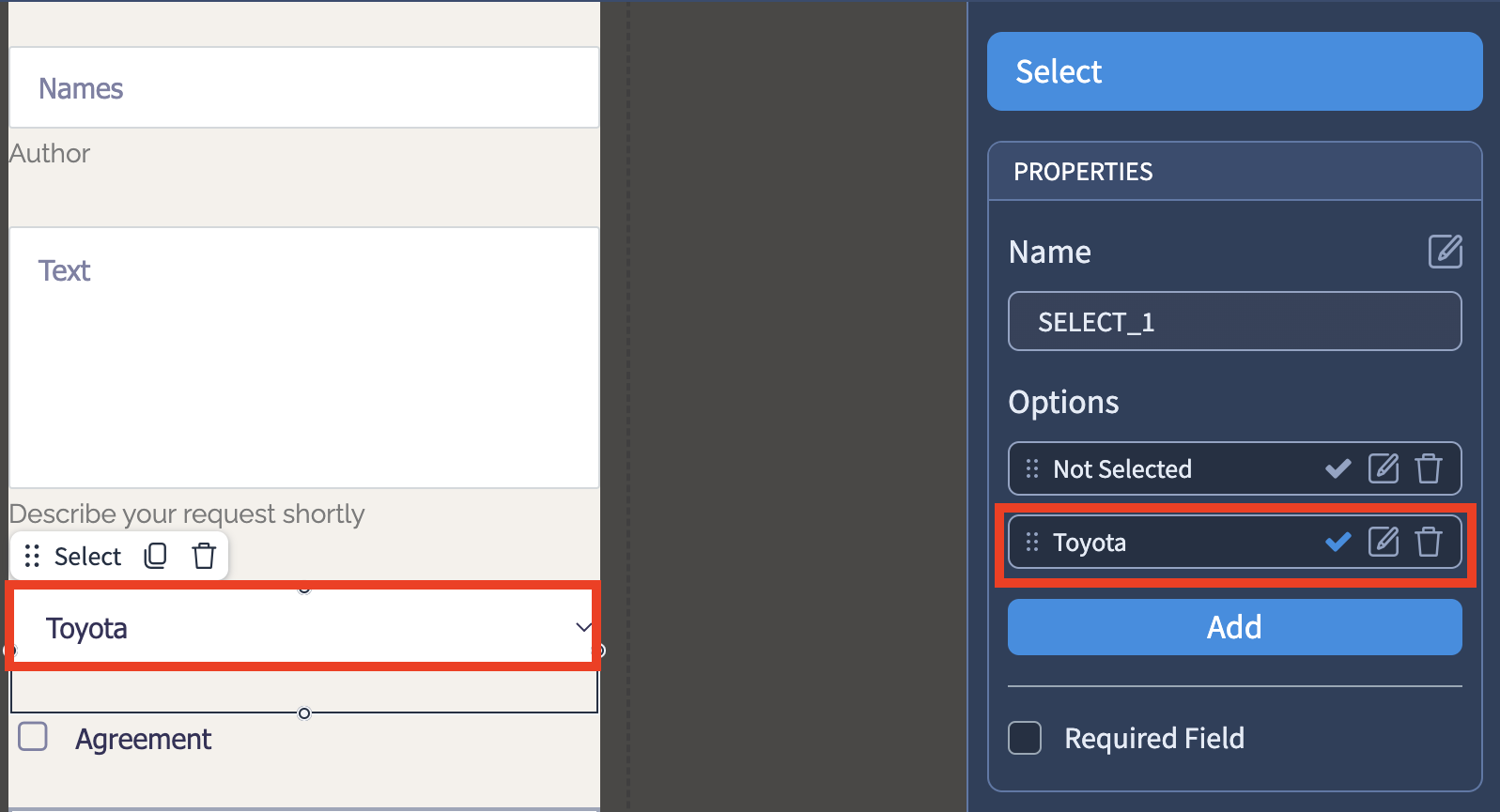Click into the Names input field
Viewport: 1500px width, 812px height.
pos(304,87)
